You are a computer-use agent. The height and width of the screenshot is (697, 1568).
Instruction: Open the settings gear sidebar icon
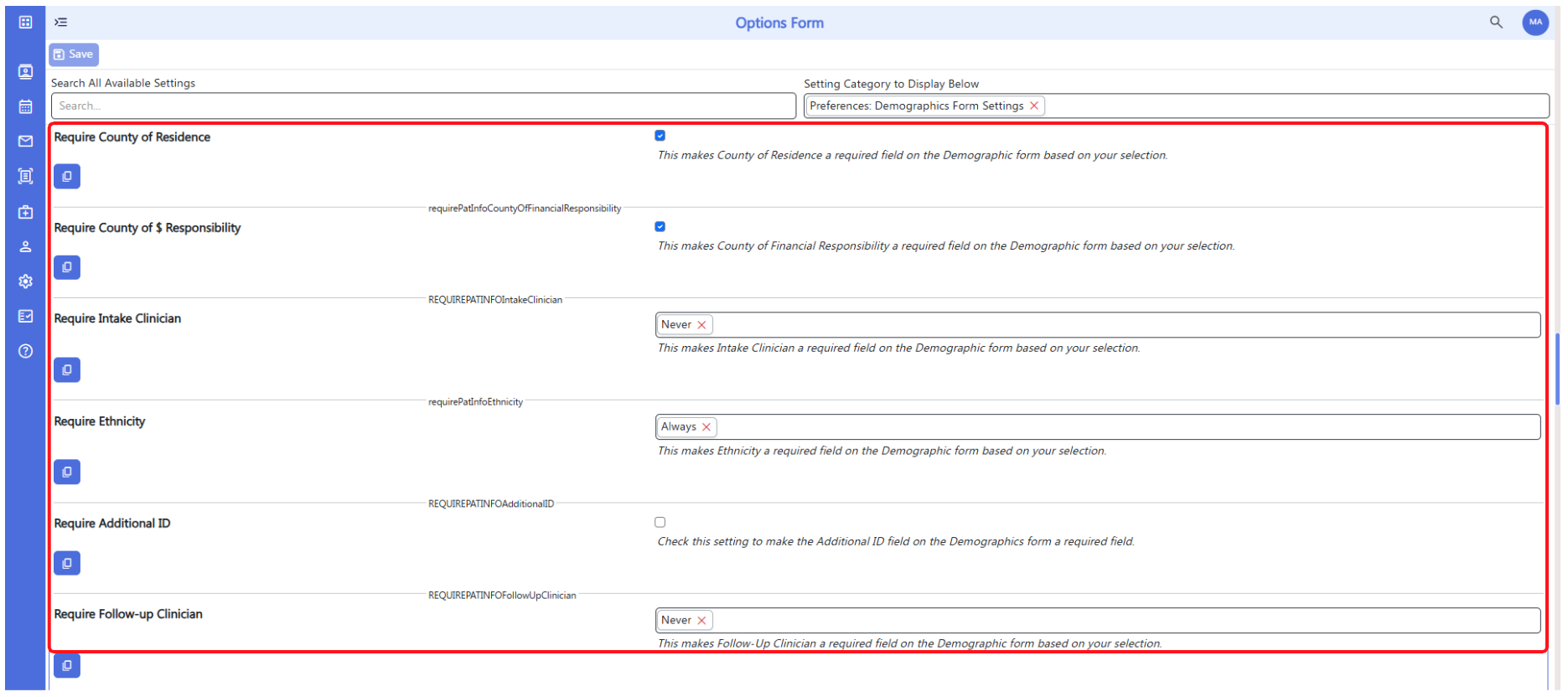click(x=25, y=281)
